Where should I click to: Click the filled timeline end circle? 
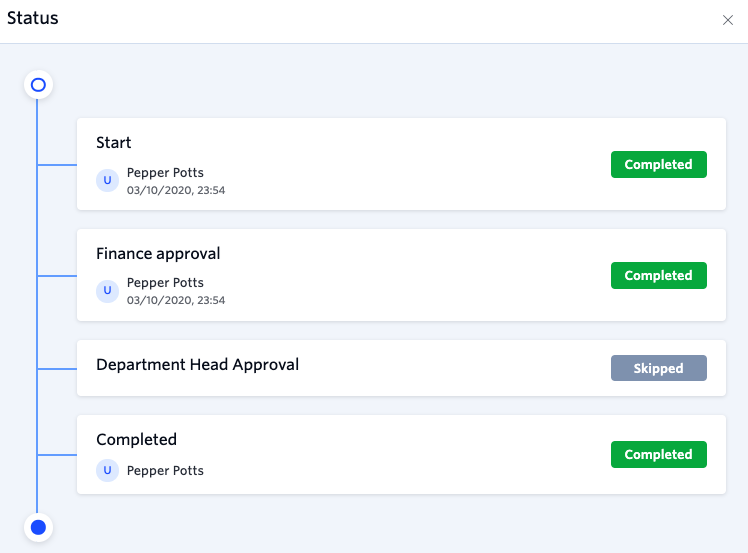(x=38, y=527)
